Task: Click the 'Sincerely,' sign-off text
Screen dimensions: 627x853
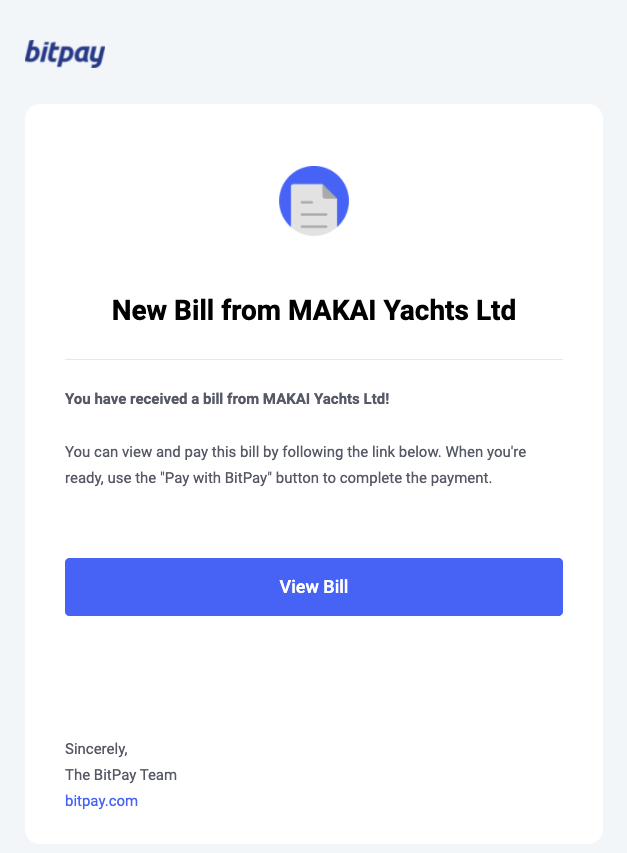Action: (96, 749)
